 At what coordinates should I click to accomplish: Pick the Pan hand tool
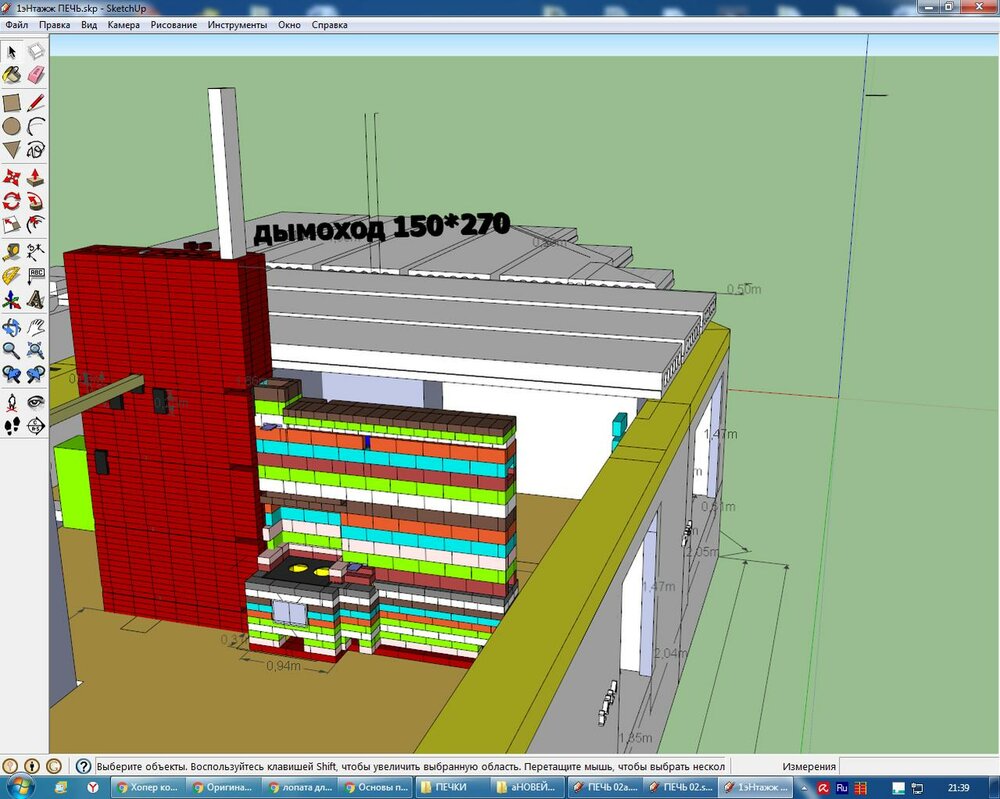[36, 326]
